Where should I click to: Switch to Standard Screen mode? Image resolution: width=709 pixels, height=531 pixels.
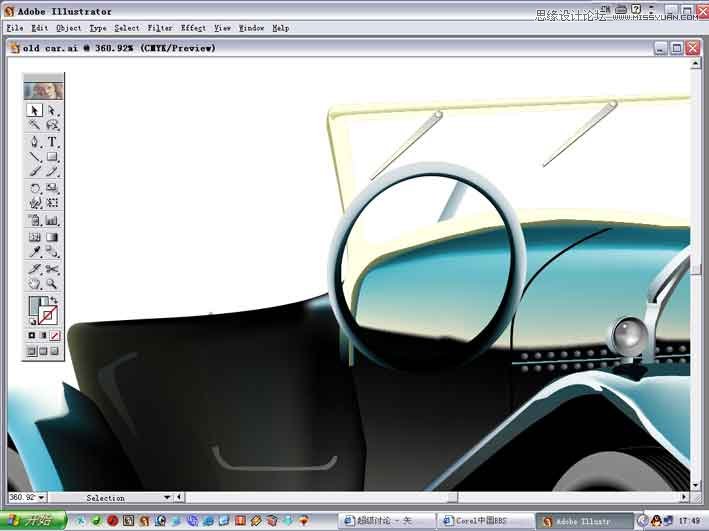click(32, 351)
